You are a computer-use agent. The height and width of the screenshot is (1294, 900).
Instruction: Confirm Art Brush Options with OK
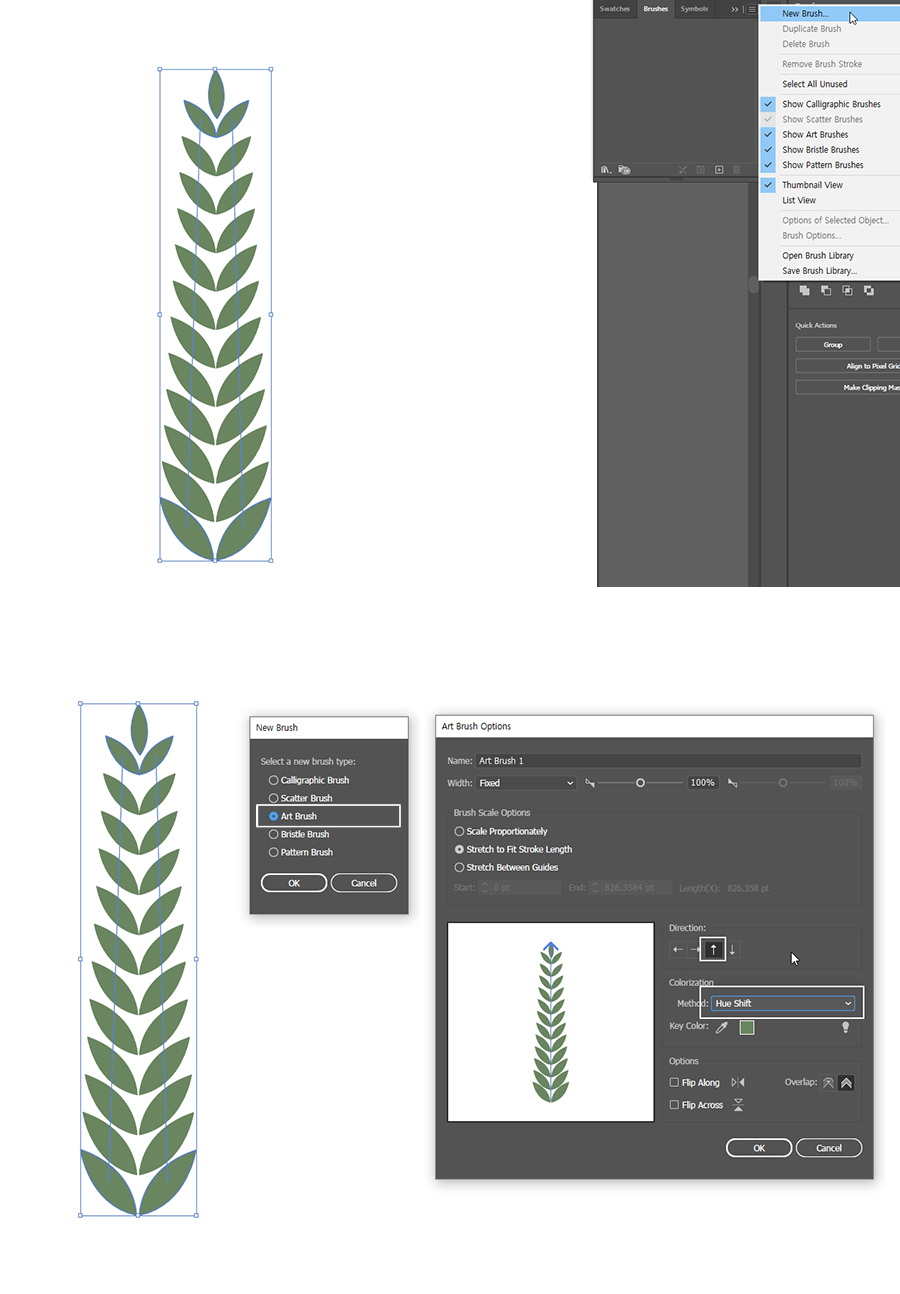click(759, 1148)
